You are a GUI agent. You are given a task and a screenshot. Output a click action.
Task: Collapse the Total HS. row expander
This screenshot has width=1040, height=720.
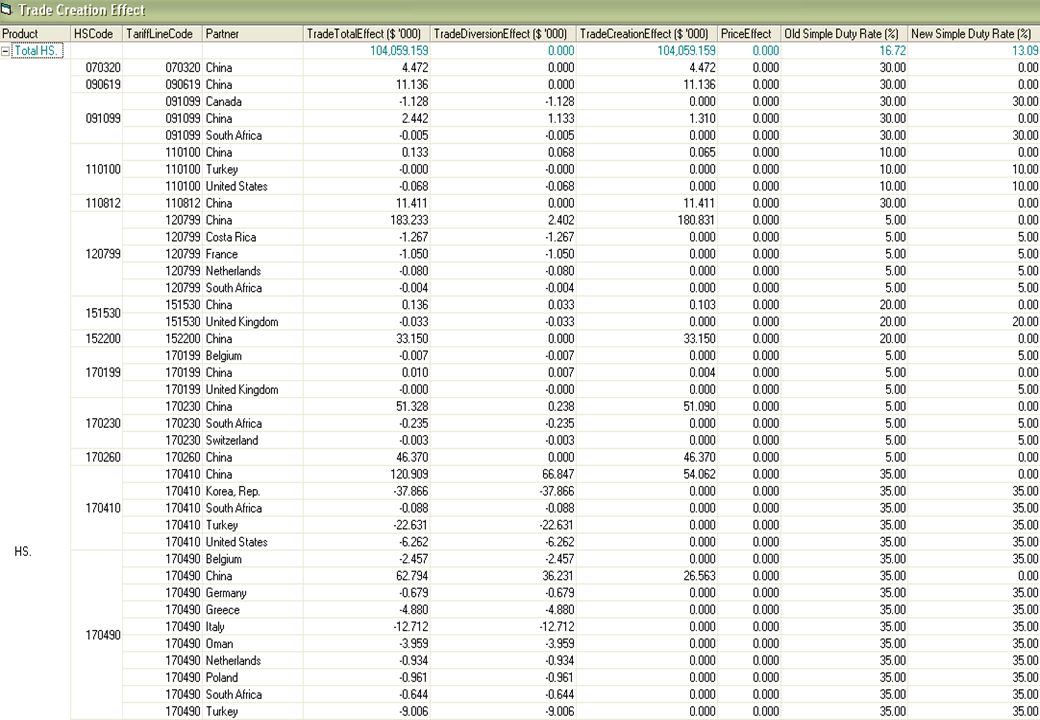6,50
